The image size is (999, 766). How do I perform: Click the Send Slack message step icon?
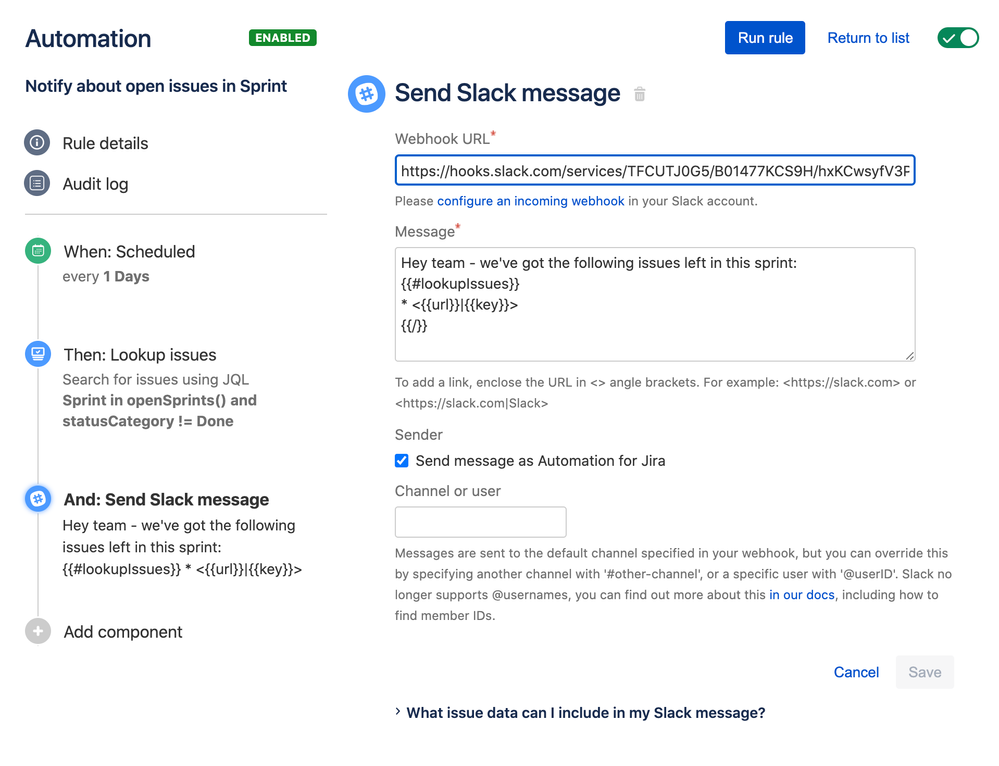coord(38,498)
